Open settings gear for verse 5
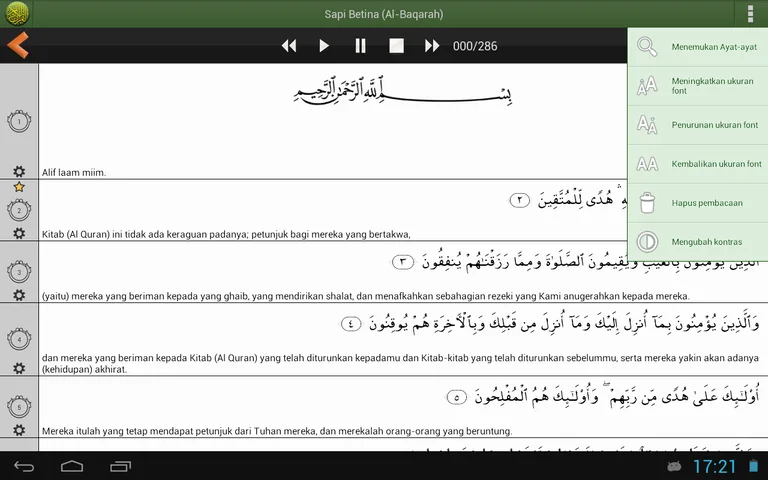This screenshot has height=480, width=768. (19, 430)
